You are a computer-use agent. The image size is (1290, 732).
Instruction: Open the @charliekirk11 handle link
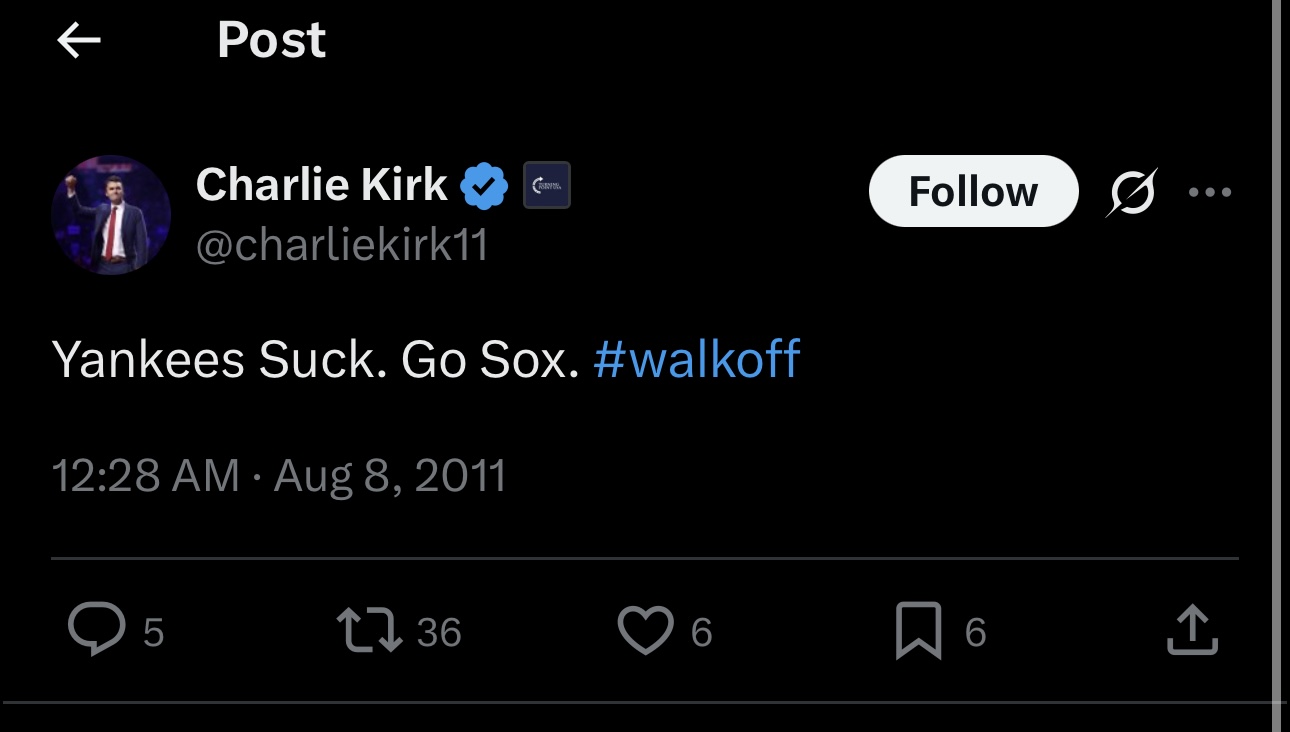point(342,245)
